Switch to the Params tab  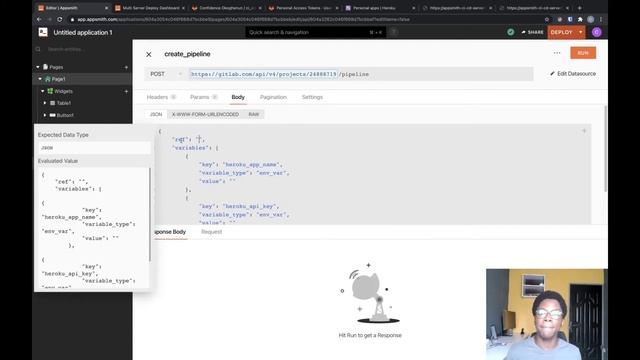(203, 97)
